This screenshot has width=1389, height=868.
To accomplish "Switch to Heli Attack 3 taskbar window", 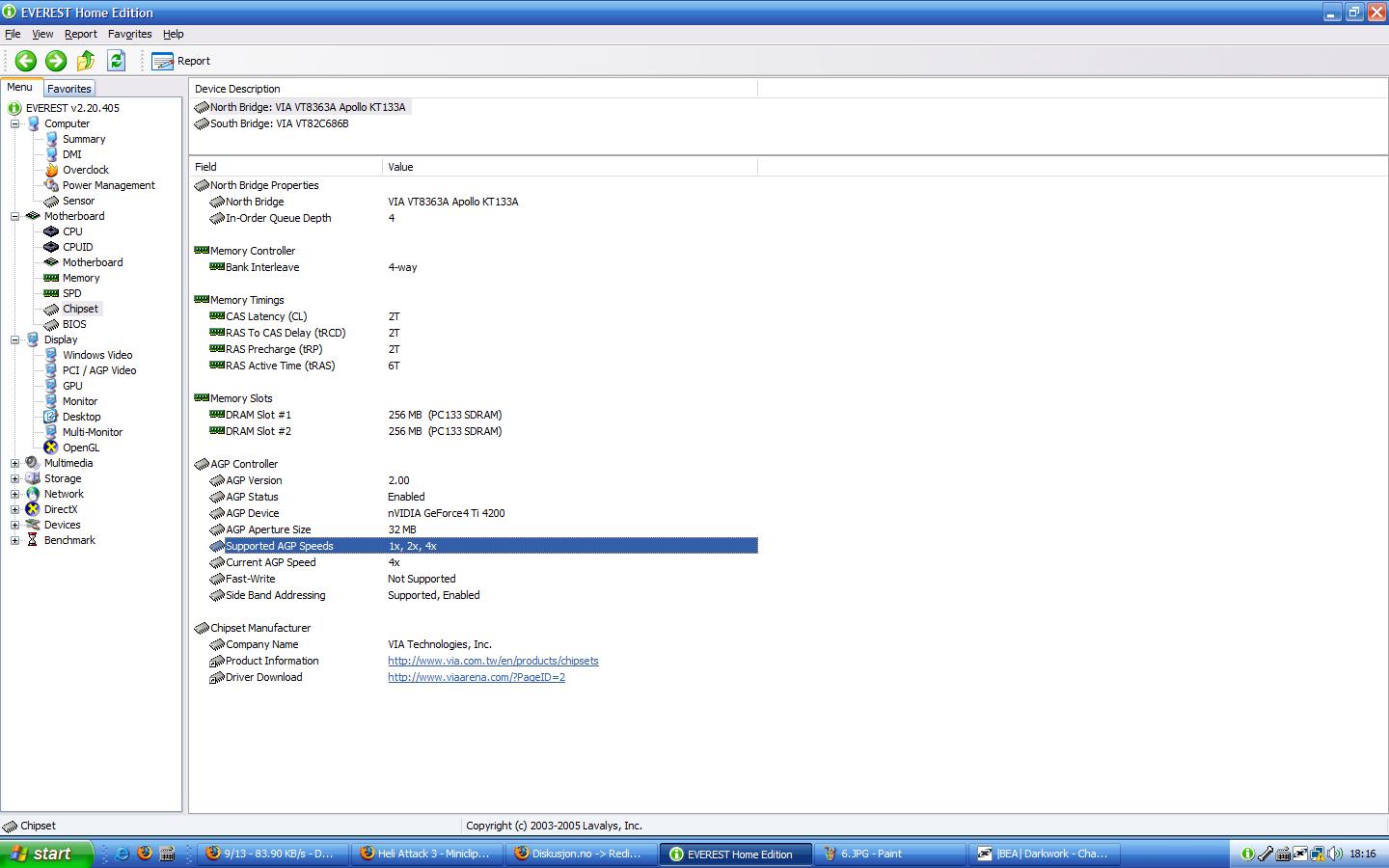I will coord(426,854).
